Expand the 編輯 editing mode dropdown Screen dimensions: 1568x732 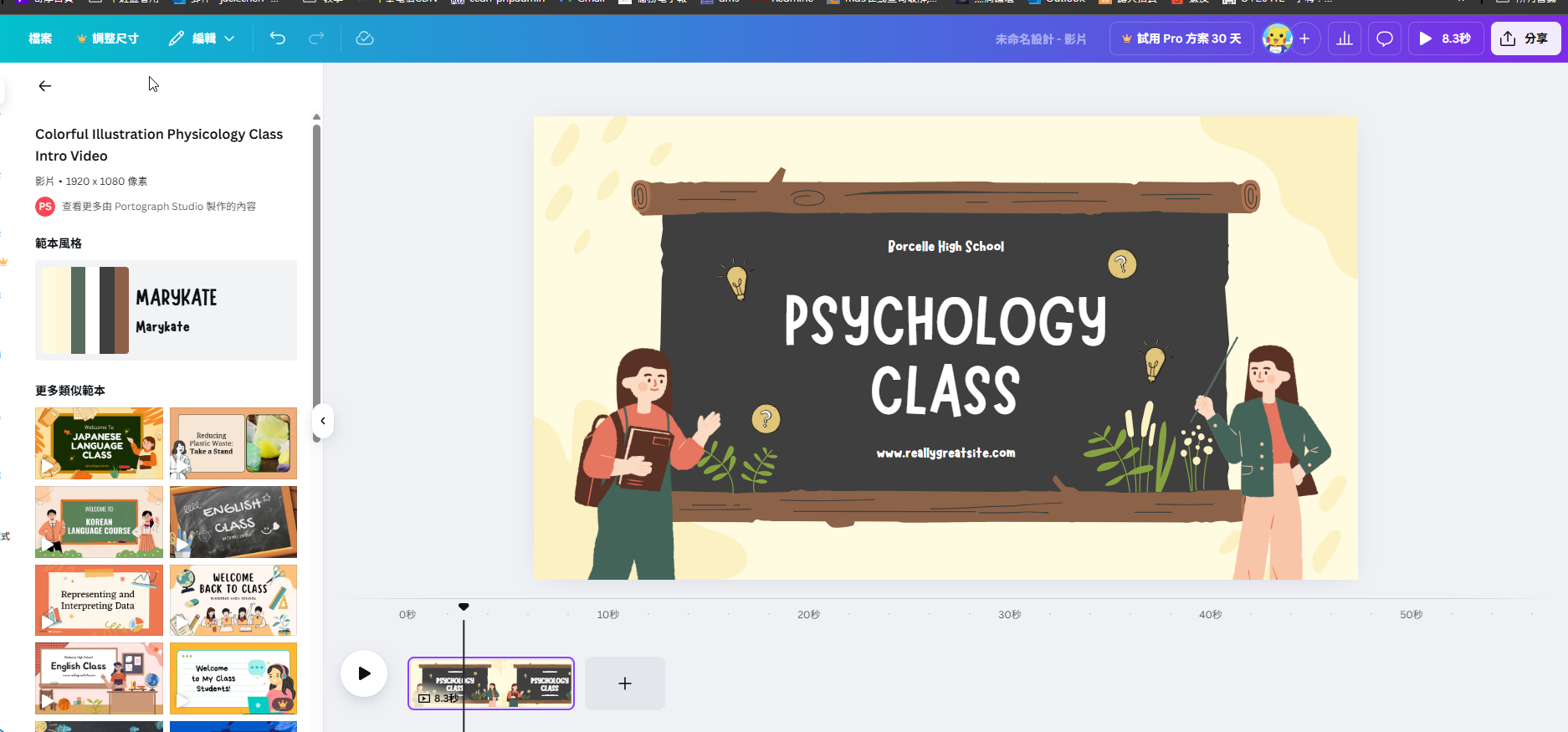202,38
